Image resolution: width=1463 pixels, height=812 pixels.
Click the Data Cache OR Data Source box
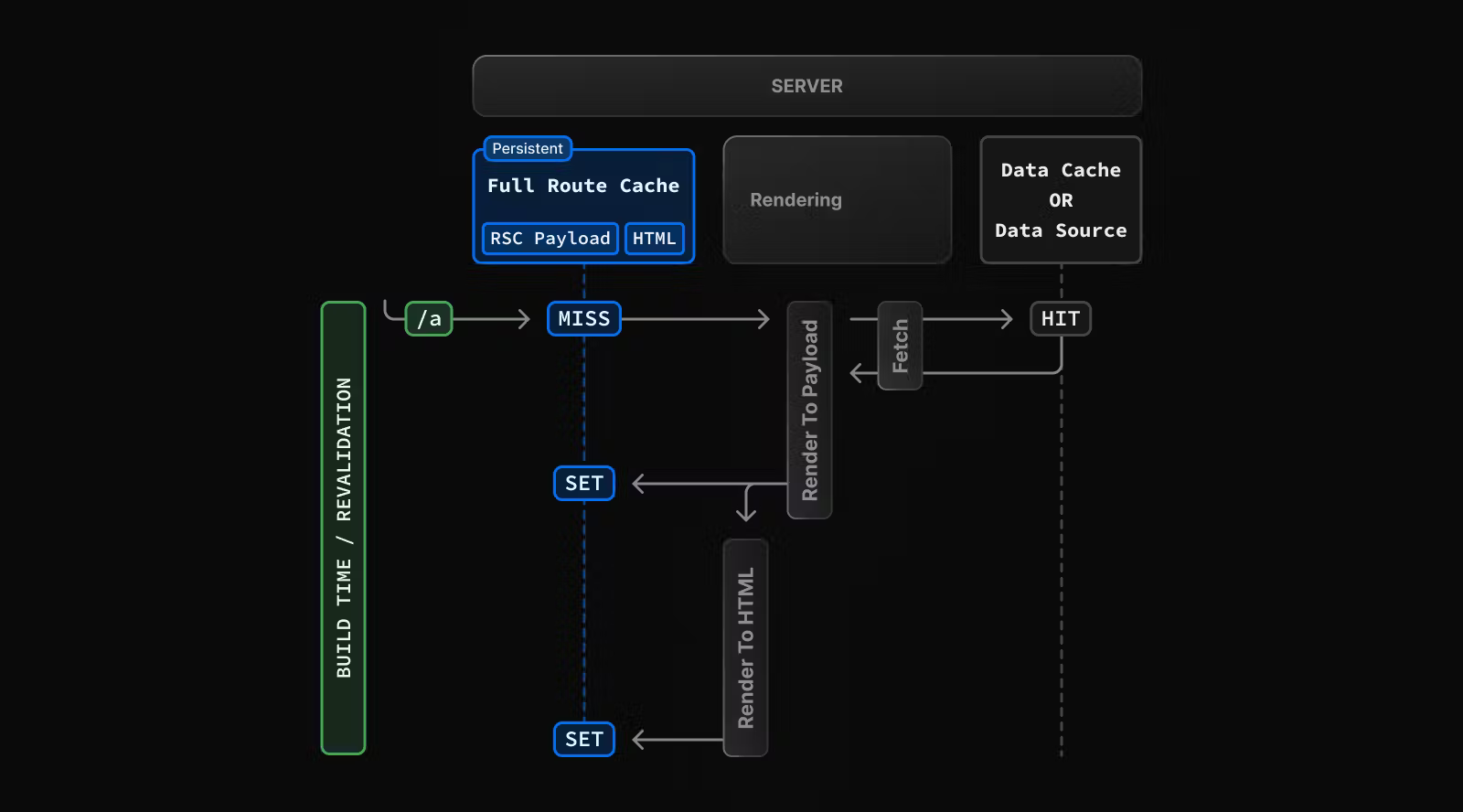pos(1061,200)
